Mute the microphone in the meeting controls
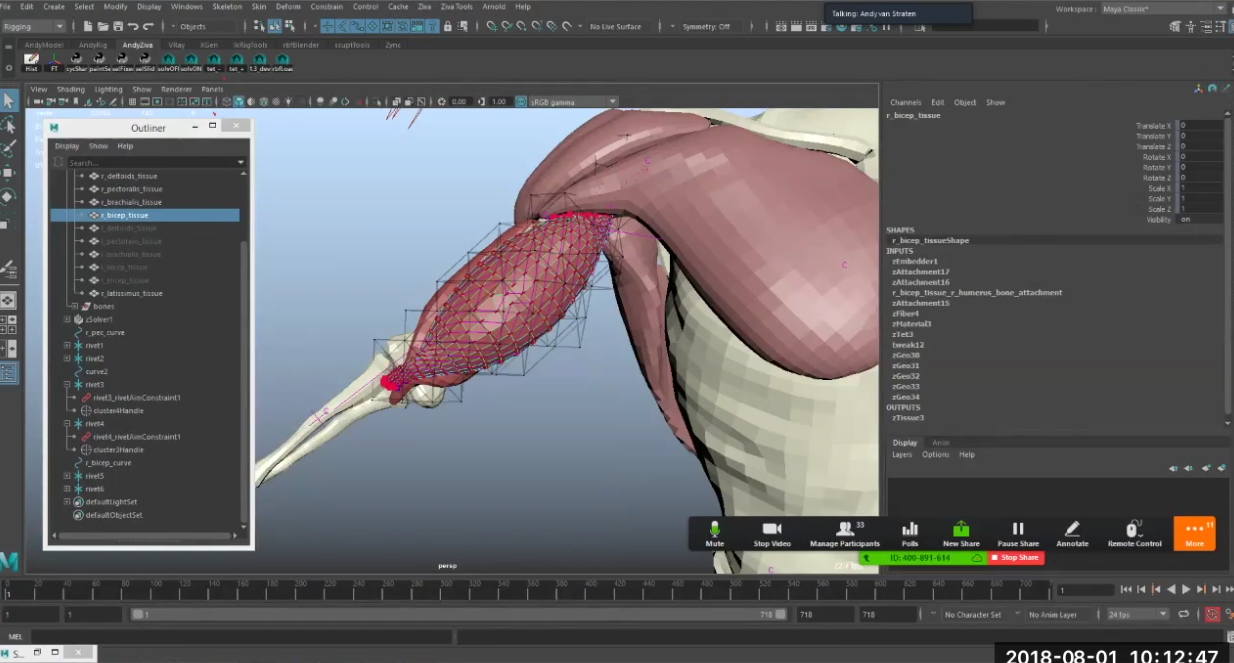1234x663 pixels. [714, 533]
